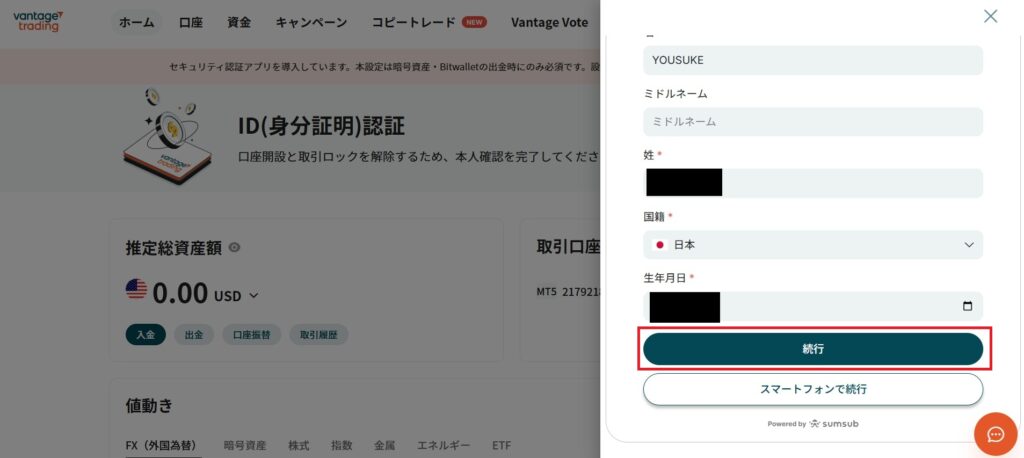The image size is (1024, 458).
Task: Click the ミドルネーム input field
Action: click(812, 122)
